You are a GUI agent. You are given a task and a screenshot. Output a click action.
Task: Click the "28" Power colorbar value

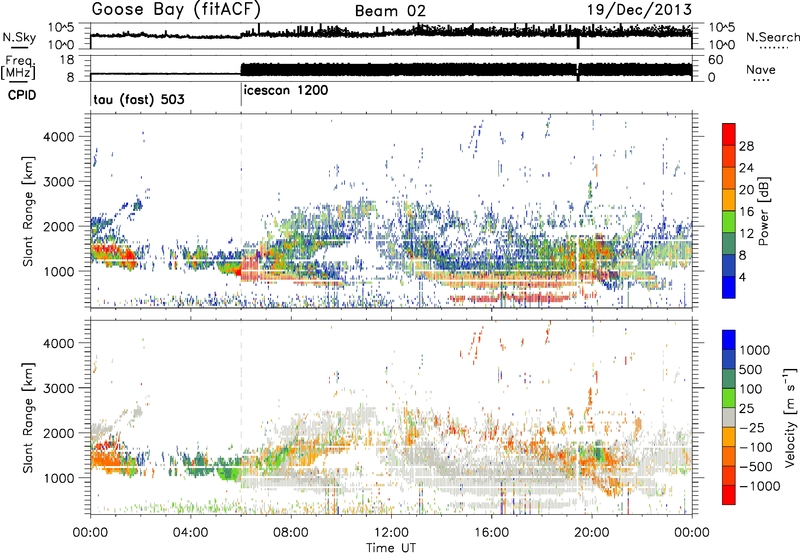pyautogui.click(x=746, y=146)
